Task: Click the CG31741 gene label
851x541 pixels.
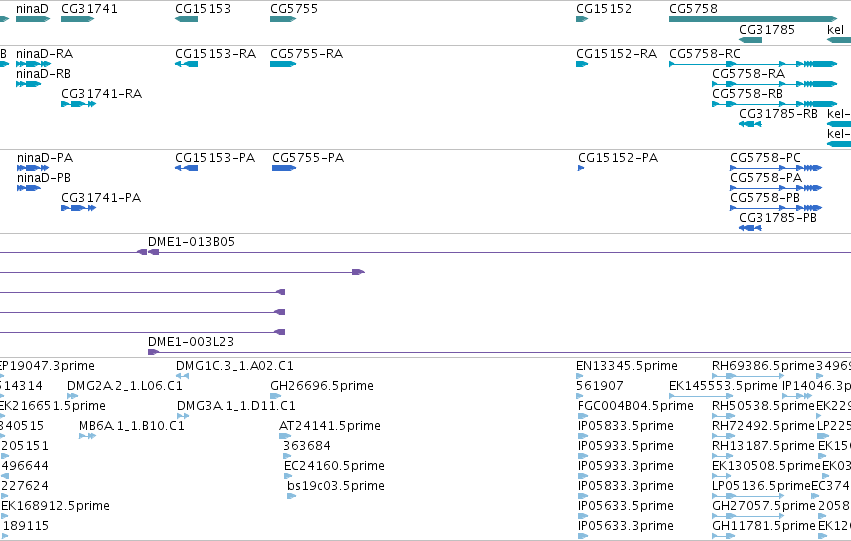Action: (89, 9)
